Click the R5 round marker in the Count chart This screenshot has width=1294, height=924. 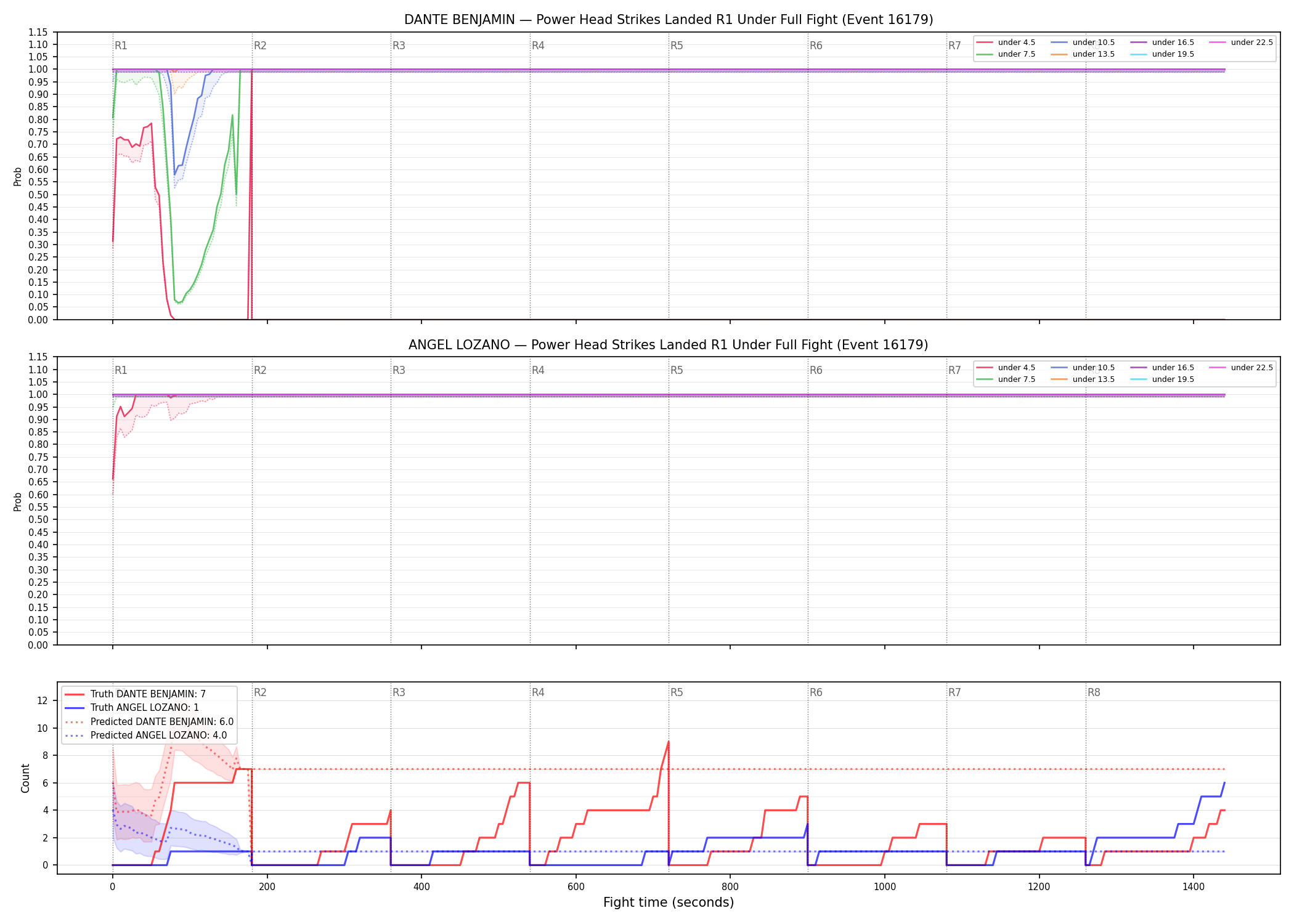click(x=677, y=692)
